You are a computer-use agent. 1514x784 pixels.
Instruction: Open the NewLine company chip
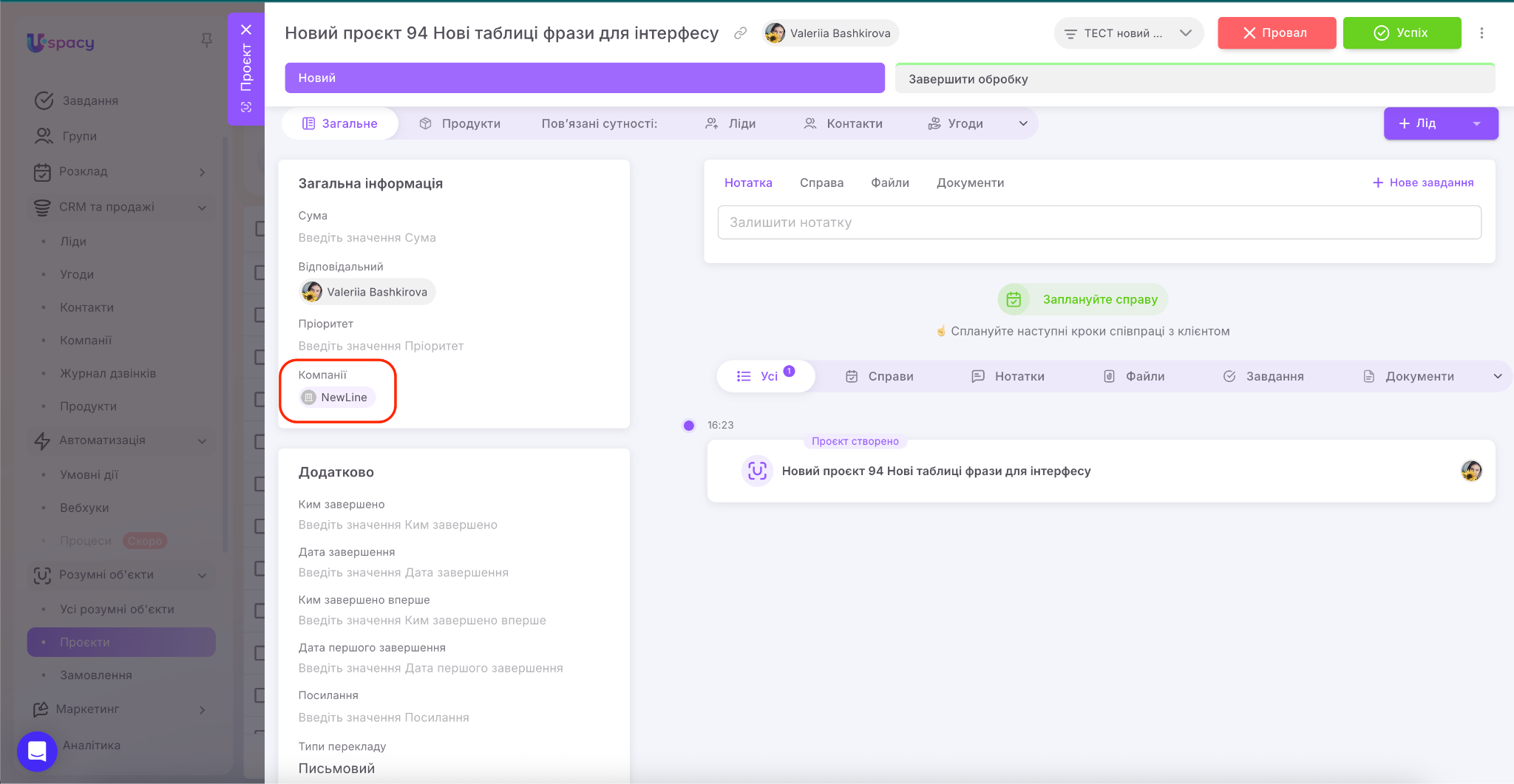pos(338,398)
